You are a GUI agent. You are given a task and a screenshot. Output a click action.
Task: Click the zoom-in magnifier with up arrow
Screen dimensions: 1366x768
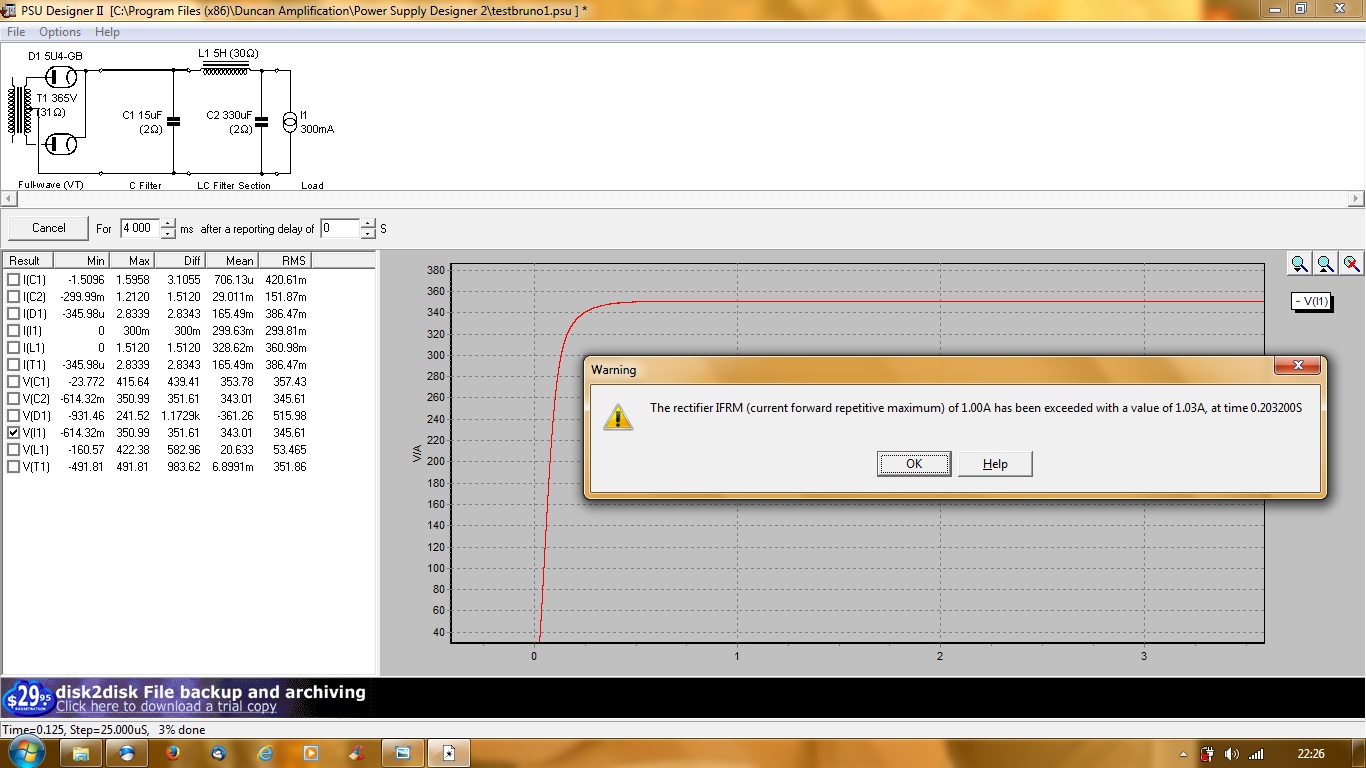pyautogui.click(x=1325, y=264)
